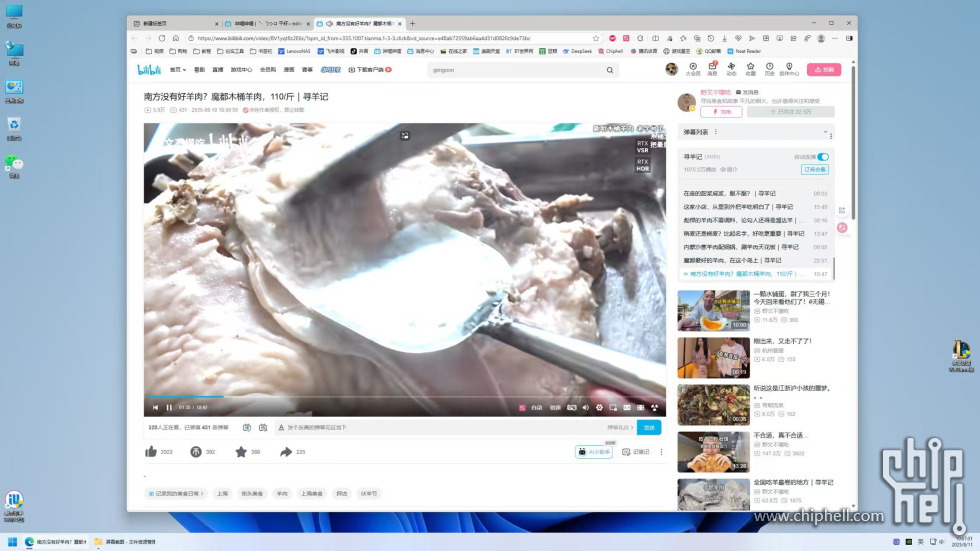Click the 街头美食 tag
The height and width of the screenshot is (551, 980).
coord(252,494)
